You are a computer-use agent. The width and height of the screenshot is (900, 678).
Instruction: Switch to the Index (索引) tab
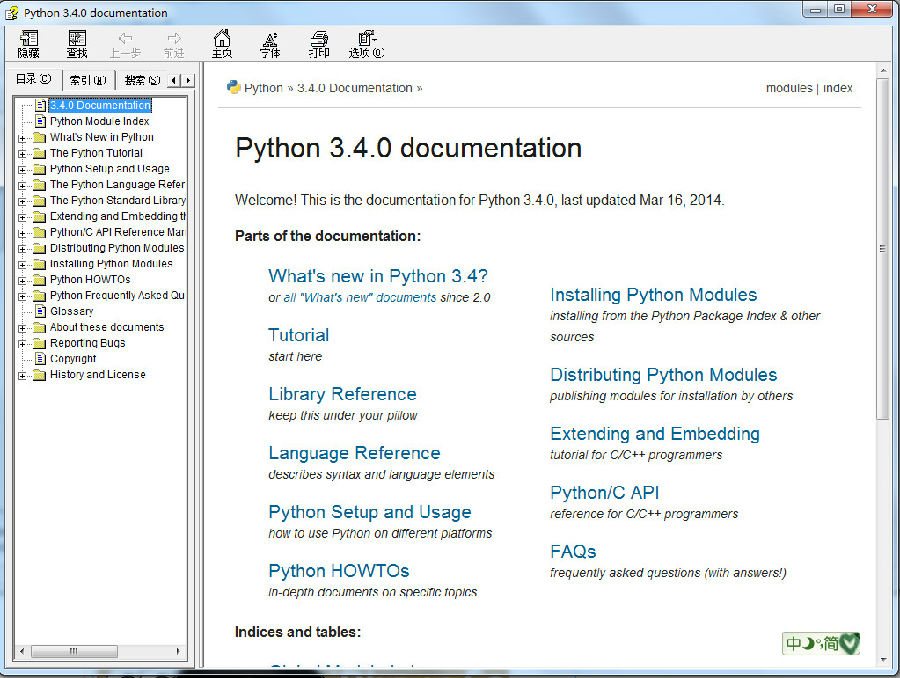(87, 80)
